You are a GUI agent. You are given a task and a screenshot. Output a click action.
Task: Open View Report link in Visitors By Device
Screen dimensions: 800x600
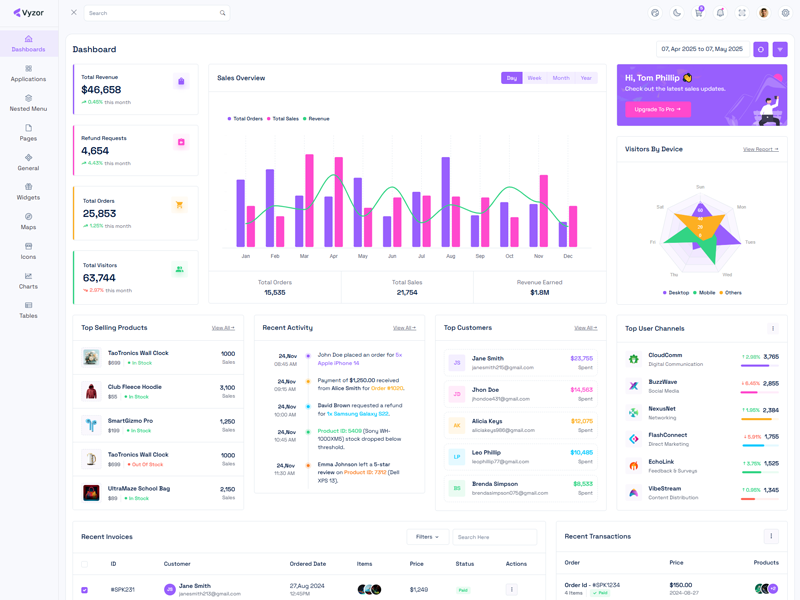[760, 149]
